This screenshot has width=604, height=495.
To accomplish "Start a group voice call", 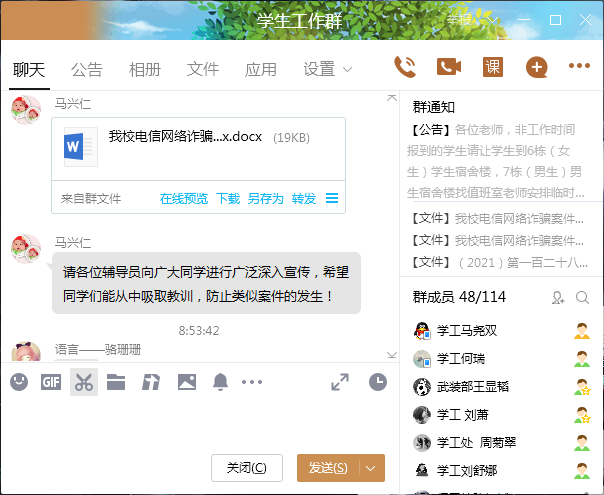I will click(x=405, y=67).
